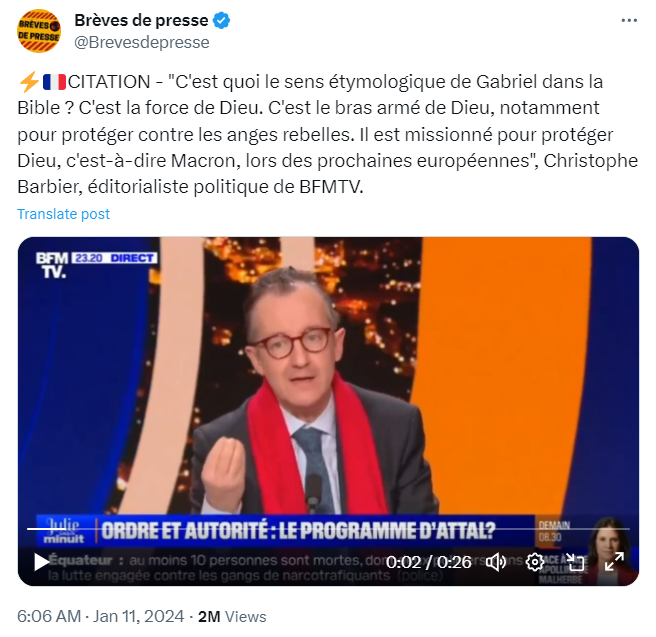
Task: Open Brèves de presse profile avatar
Action: (39, 31)
